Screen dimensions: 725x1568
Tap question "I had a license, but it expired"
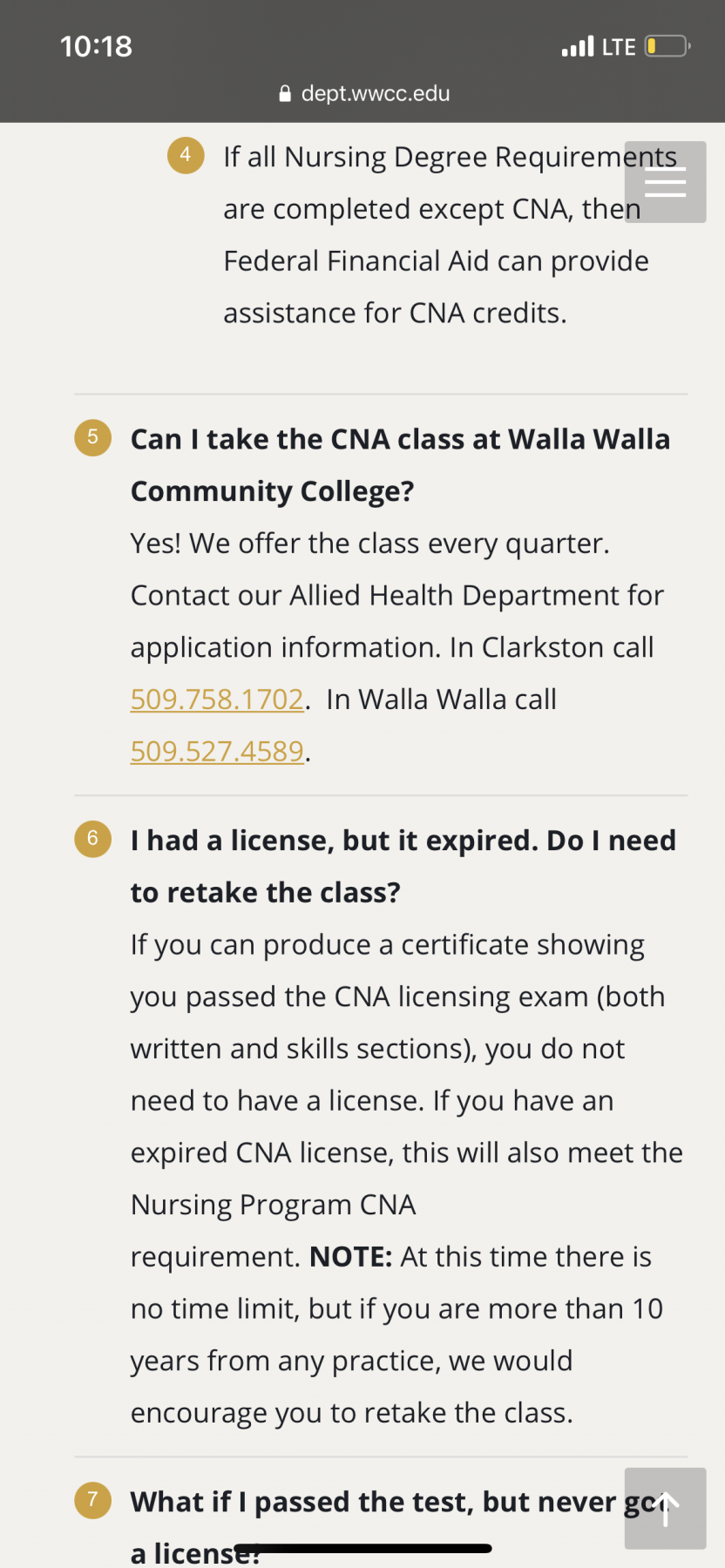(x=403, y=866)
